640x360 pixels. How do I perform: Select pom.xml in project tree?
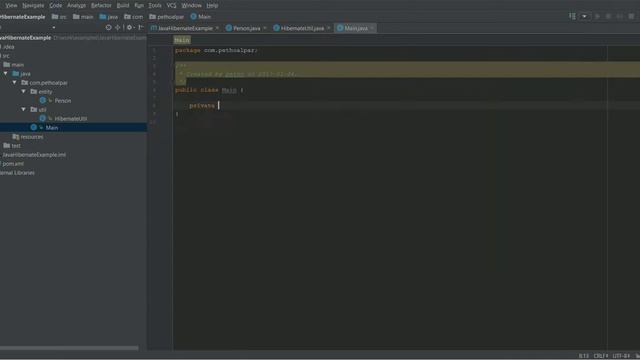pos(12,164)
